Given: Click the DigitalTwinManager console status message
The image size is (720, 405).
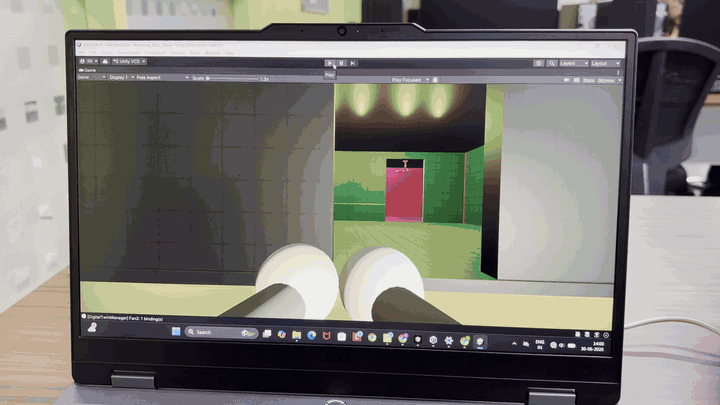Looking at the screenshot, I should tap(122, 318).
